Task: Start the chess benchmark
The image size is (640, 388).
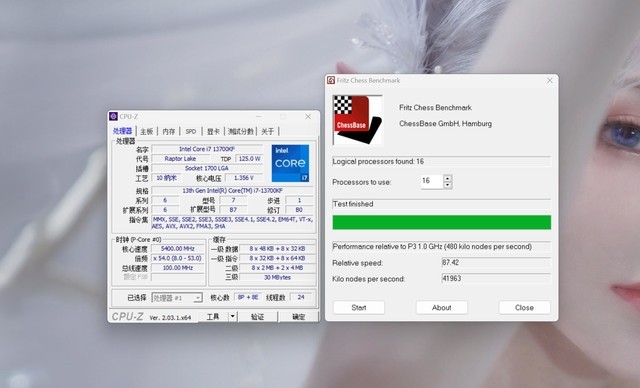Action: point(359,308)
